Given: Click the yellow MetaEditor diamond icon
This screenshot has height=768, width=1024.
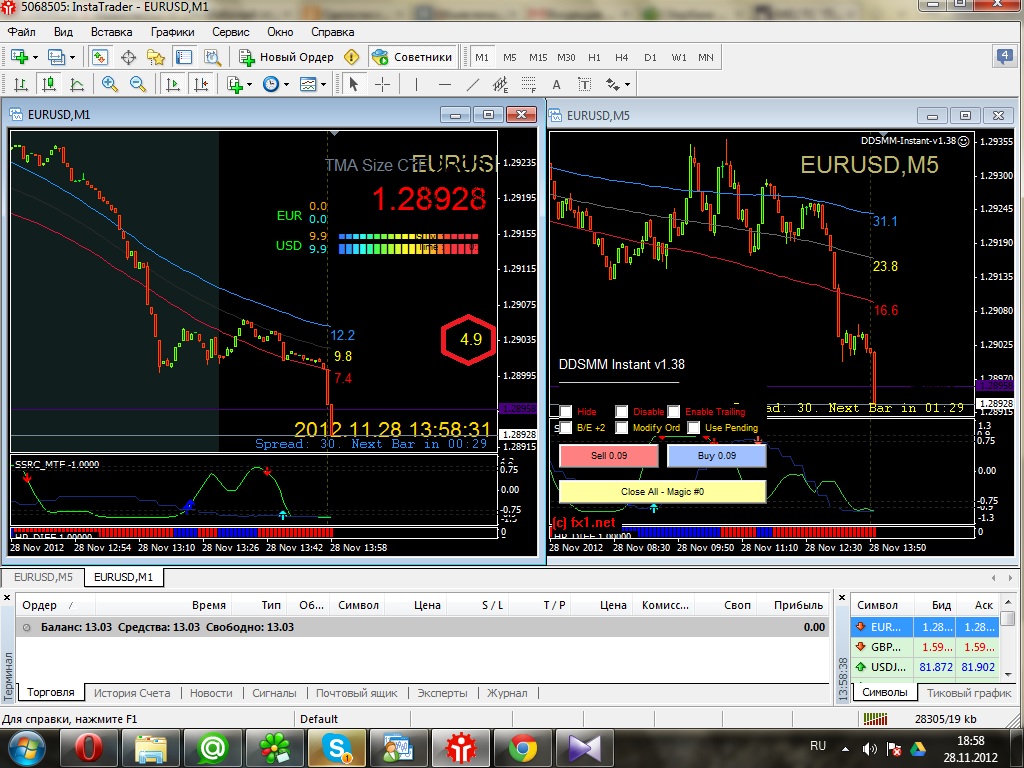Looking at the screenshot, I should pos(351,57).
